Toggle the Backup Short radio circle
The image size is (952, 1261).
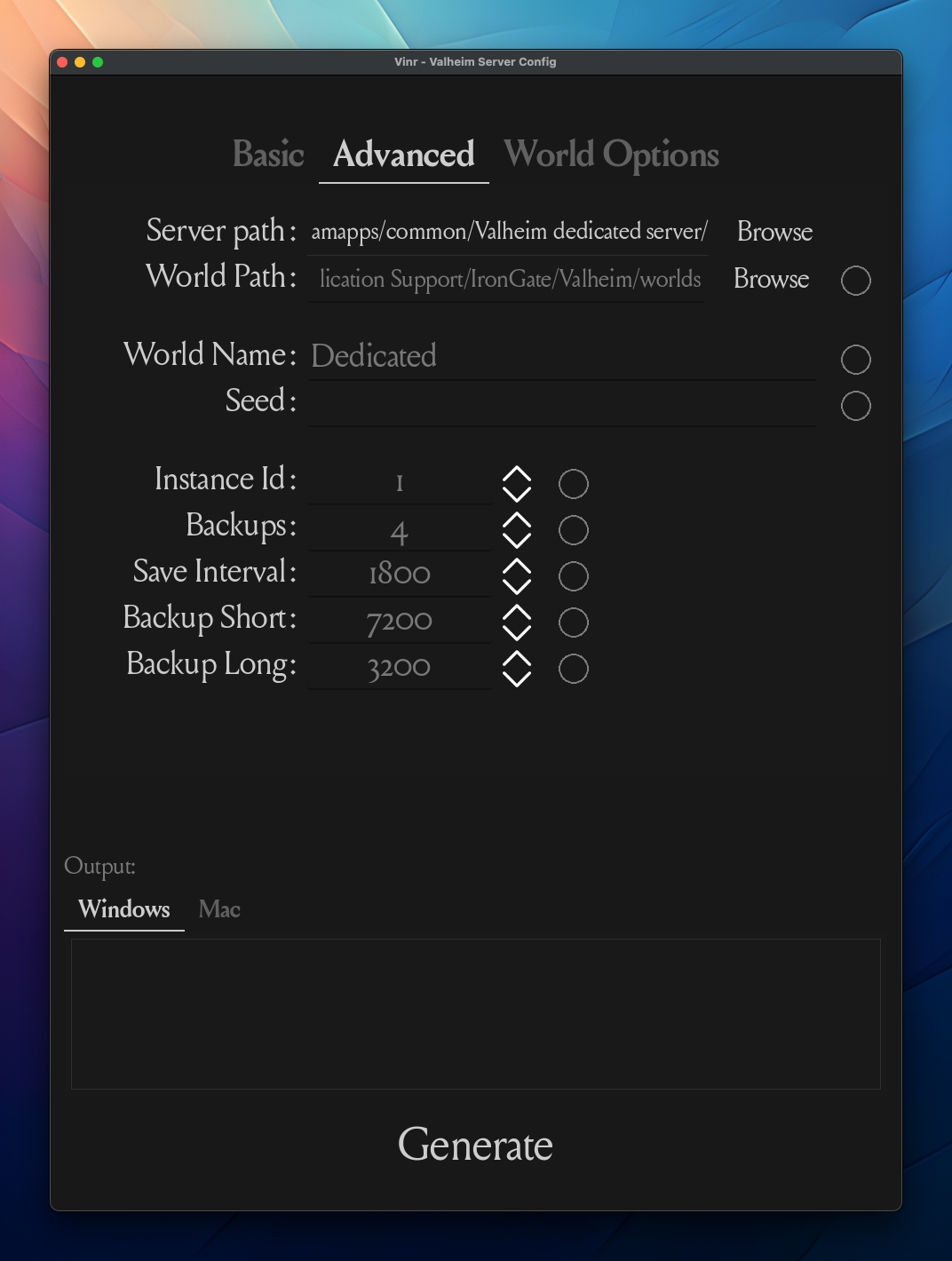pyautogui.click(x=573, y=623)
